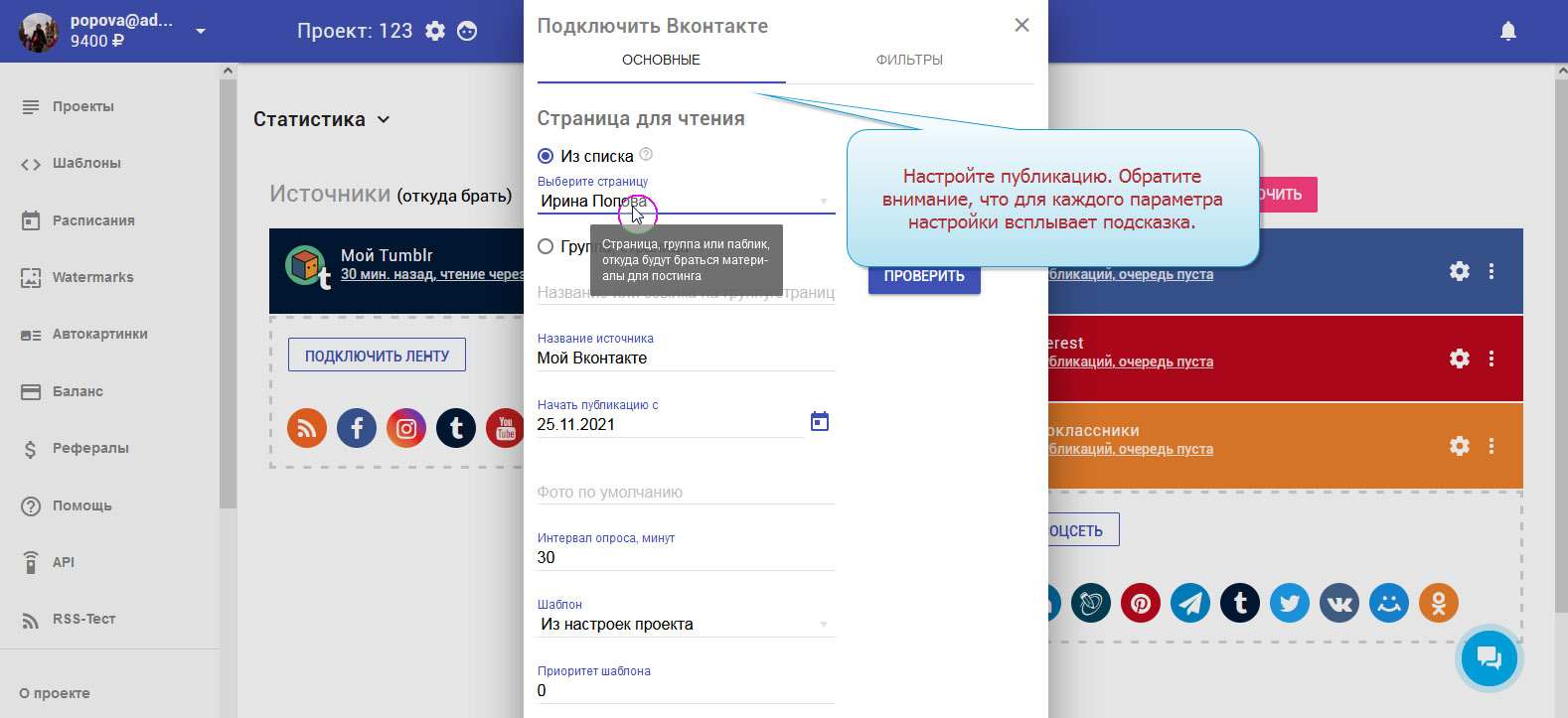Open project settings gear next to Проект: 123

coord(435,31)
